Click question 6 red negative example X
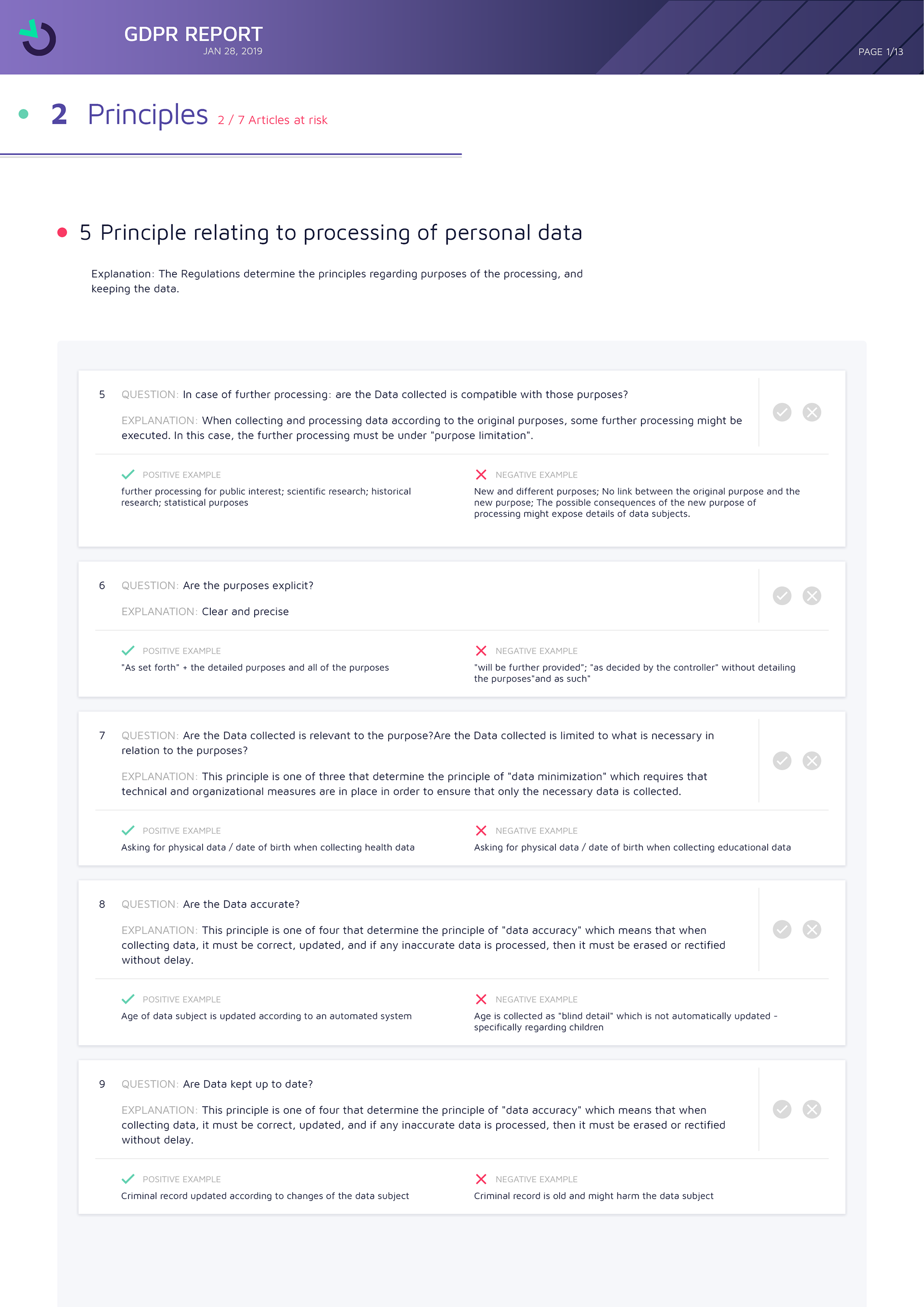Screen dimensions: 924x1307 481,651
